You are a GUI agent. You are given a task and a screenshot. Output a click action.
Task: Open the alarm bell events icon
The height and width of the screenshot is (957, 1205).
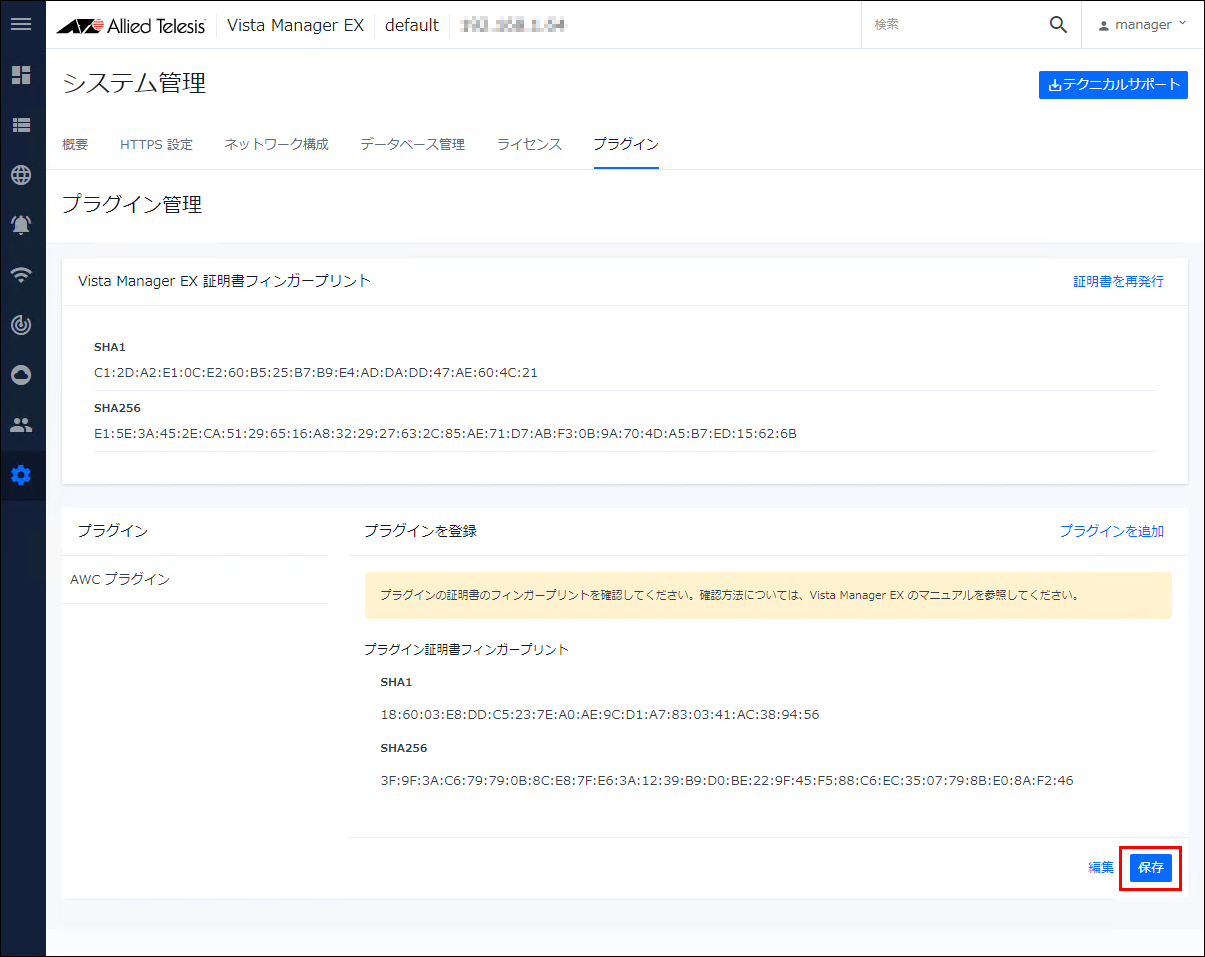click(x=21, y=225)
